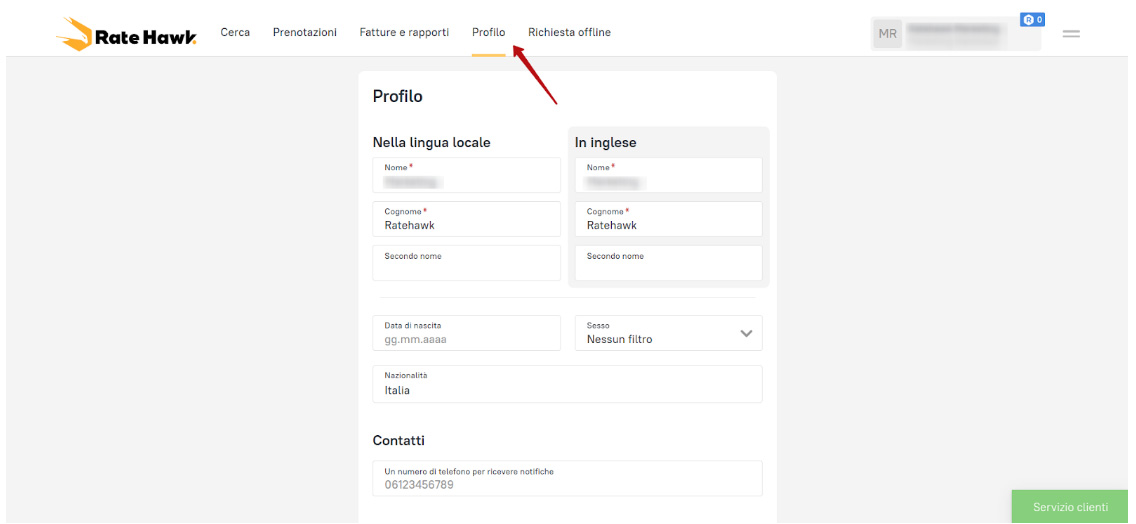Click the blue loyalty points badge
Image resolution: width=1136 pixels, height=524 pixels.
tap(1032, 19)
